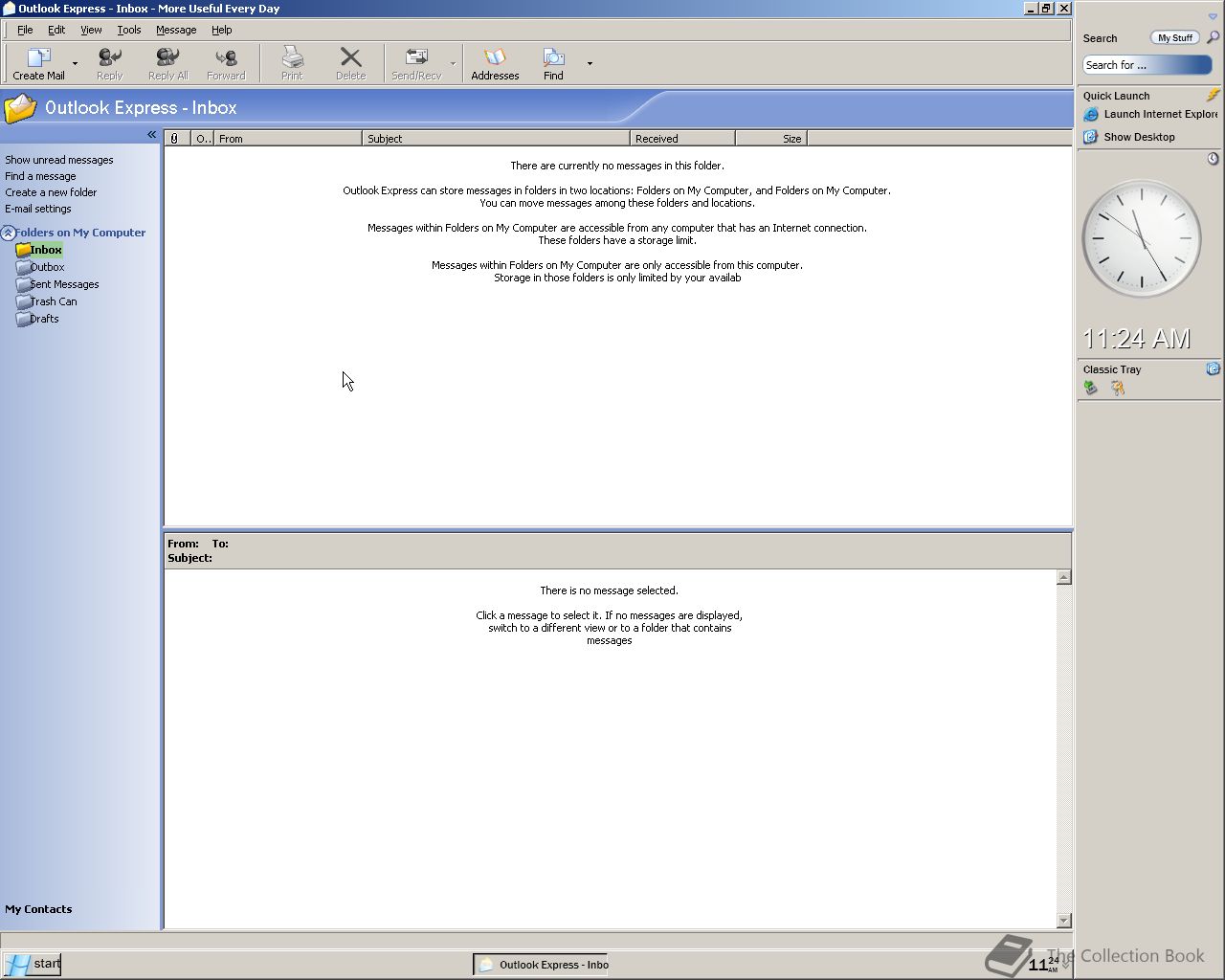Open the Tools menu
1225x980 pixels.
tap(128, 30)
